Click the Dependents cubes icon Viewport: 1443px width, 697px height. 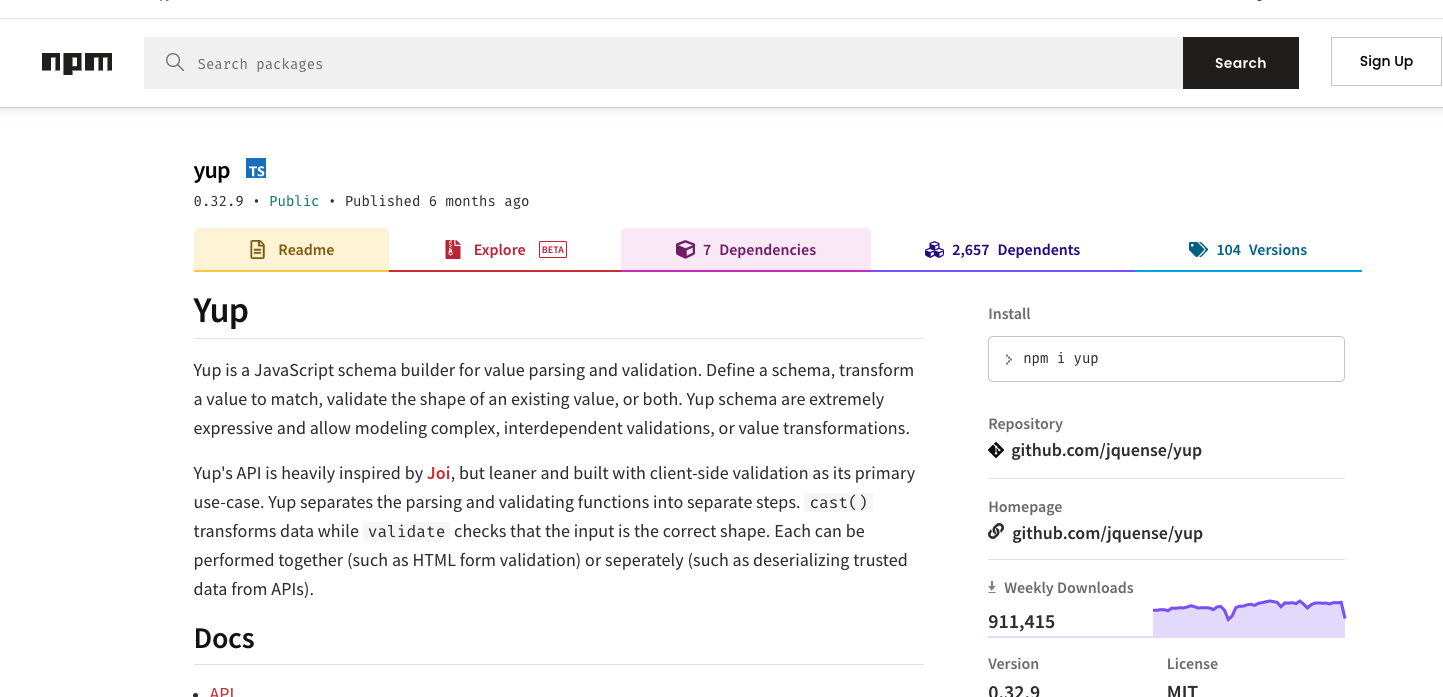[934, 250]
